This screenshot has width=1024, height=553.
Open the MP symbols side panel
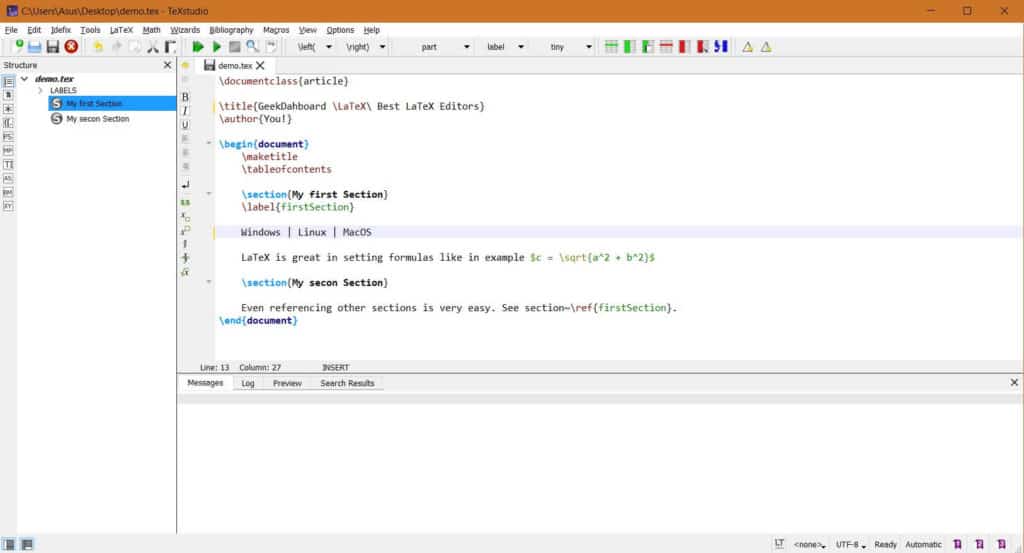click(x=8, y=151)
